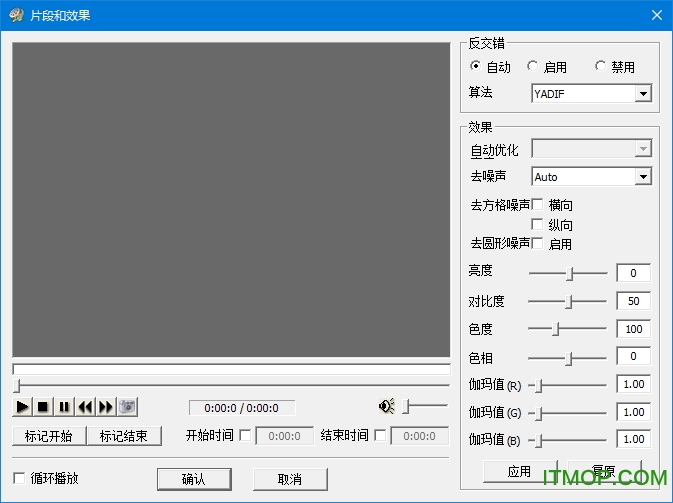Click the Stop playback button

pos(43,406)
